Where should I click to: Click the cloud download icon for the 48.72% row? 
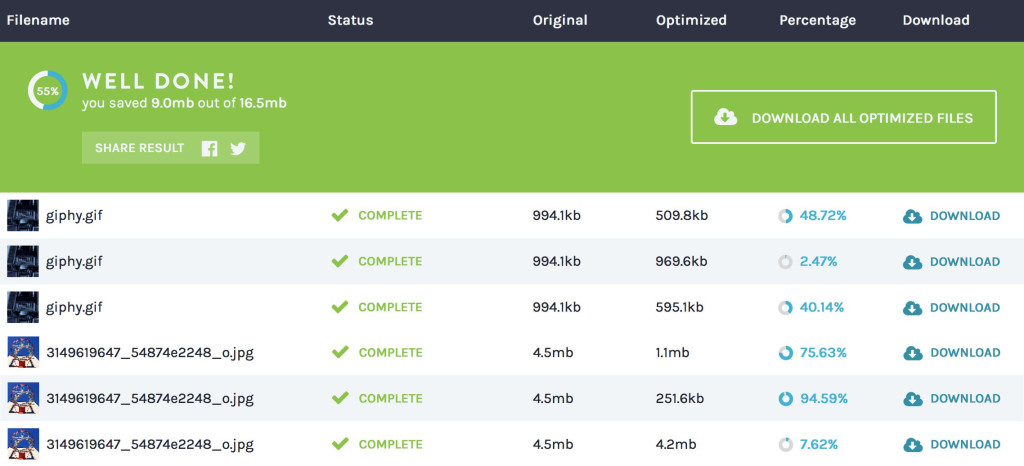point(912,216)
